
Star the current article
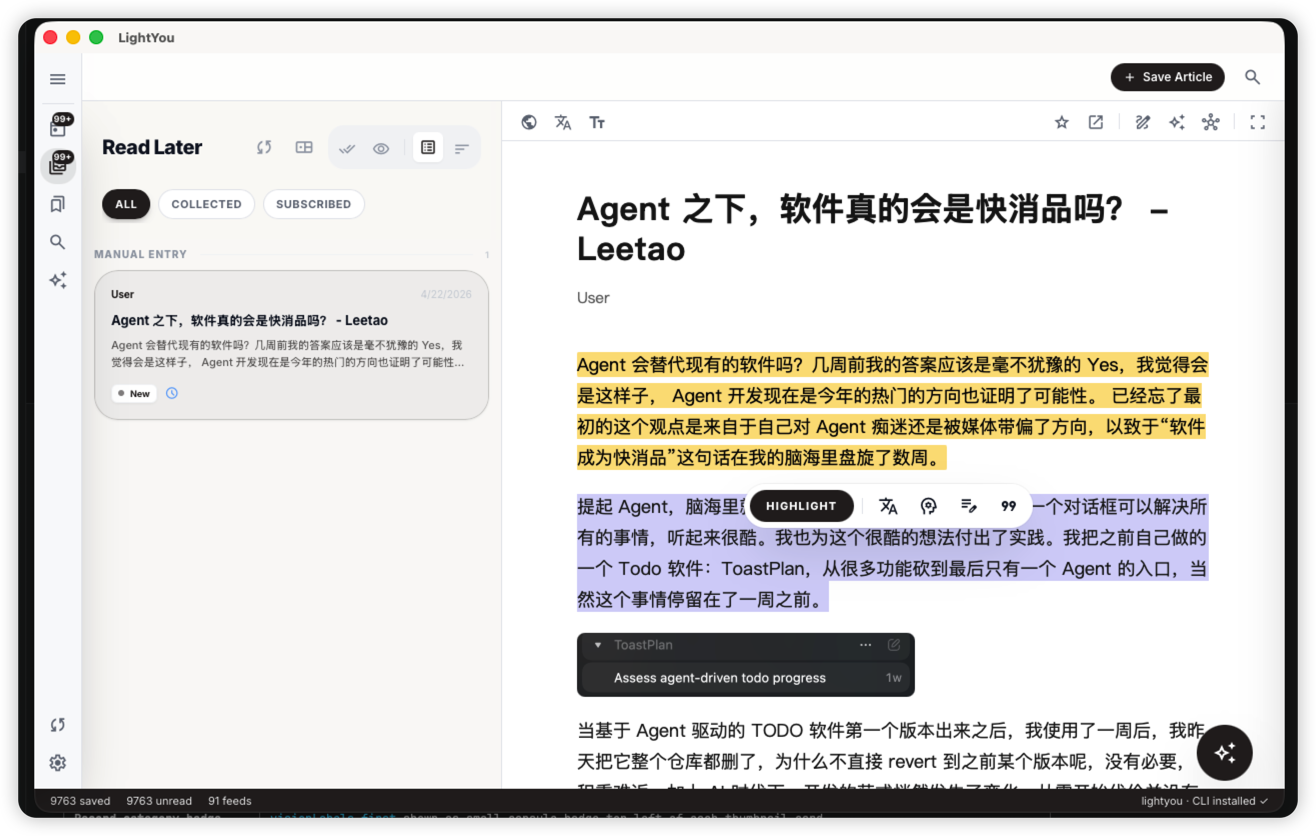tap(1062, 122)
